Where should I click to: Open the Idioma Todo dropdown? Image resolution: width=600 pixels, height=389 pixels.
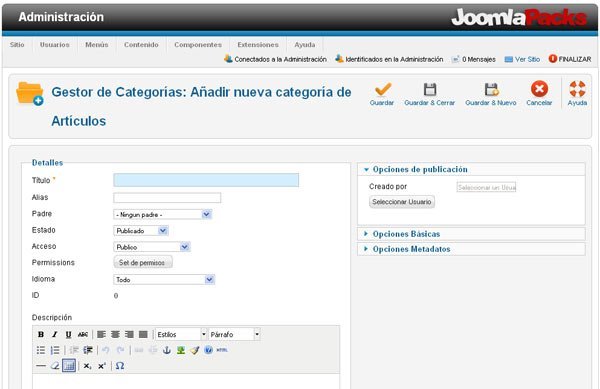click(164, 280)
